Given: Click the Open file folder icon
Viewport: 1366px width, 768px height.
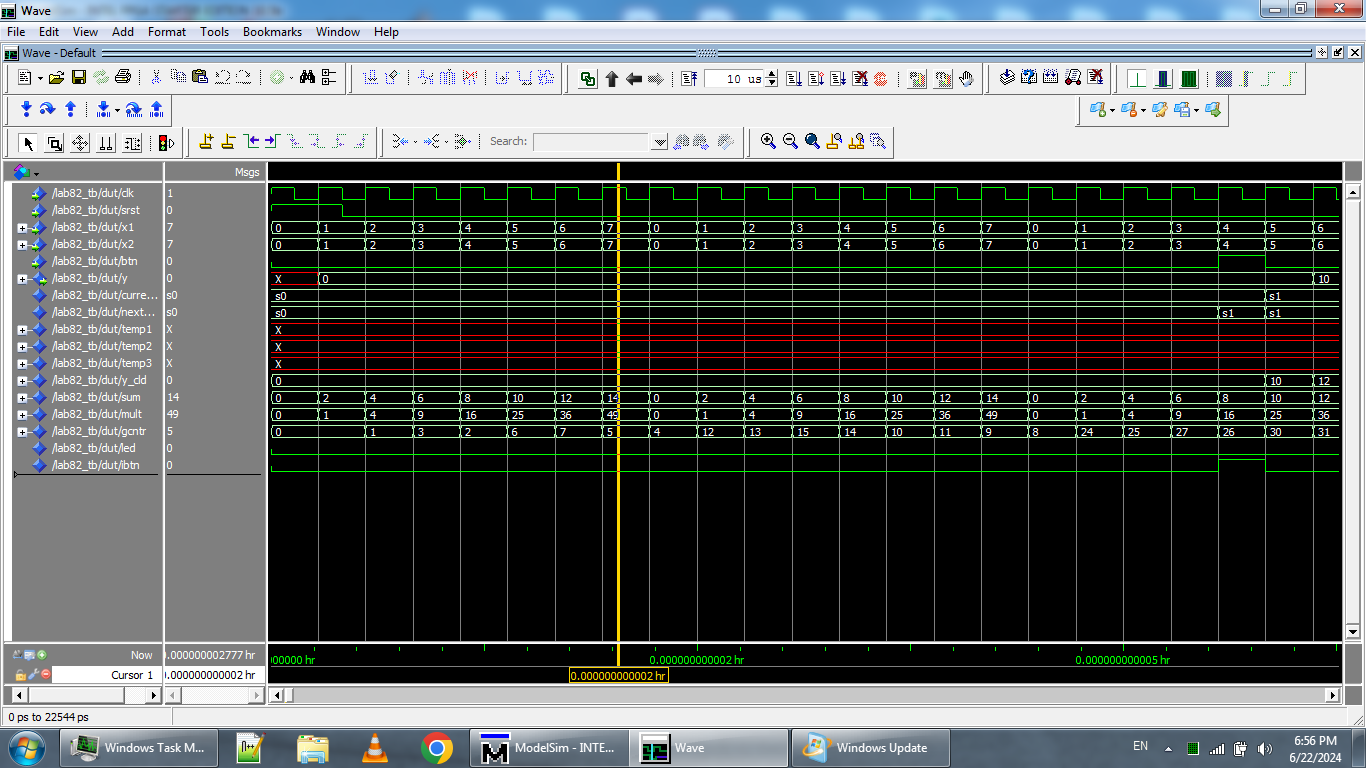Looking at the screenshot, I should coord(57,77).
